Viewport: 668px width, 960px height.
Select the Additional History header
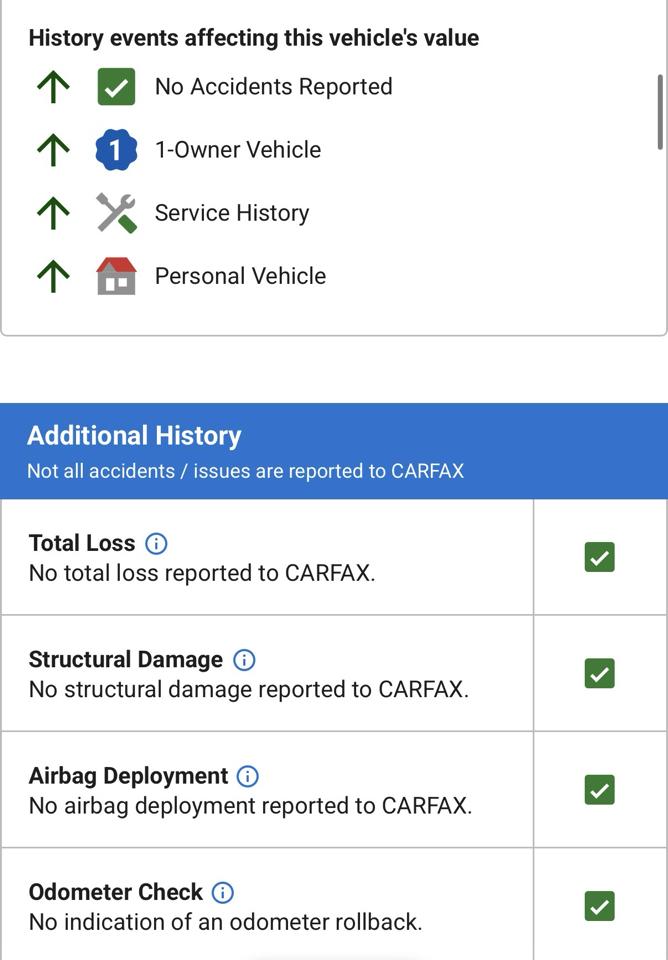point(334,451)
